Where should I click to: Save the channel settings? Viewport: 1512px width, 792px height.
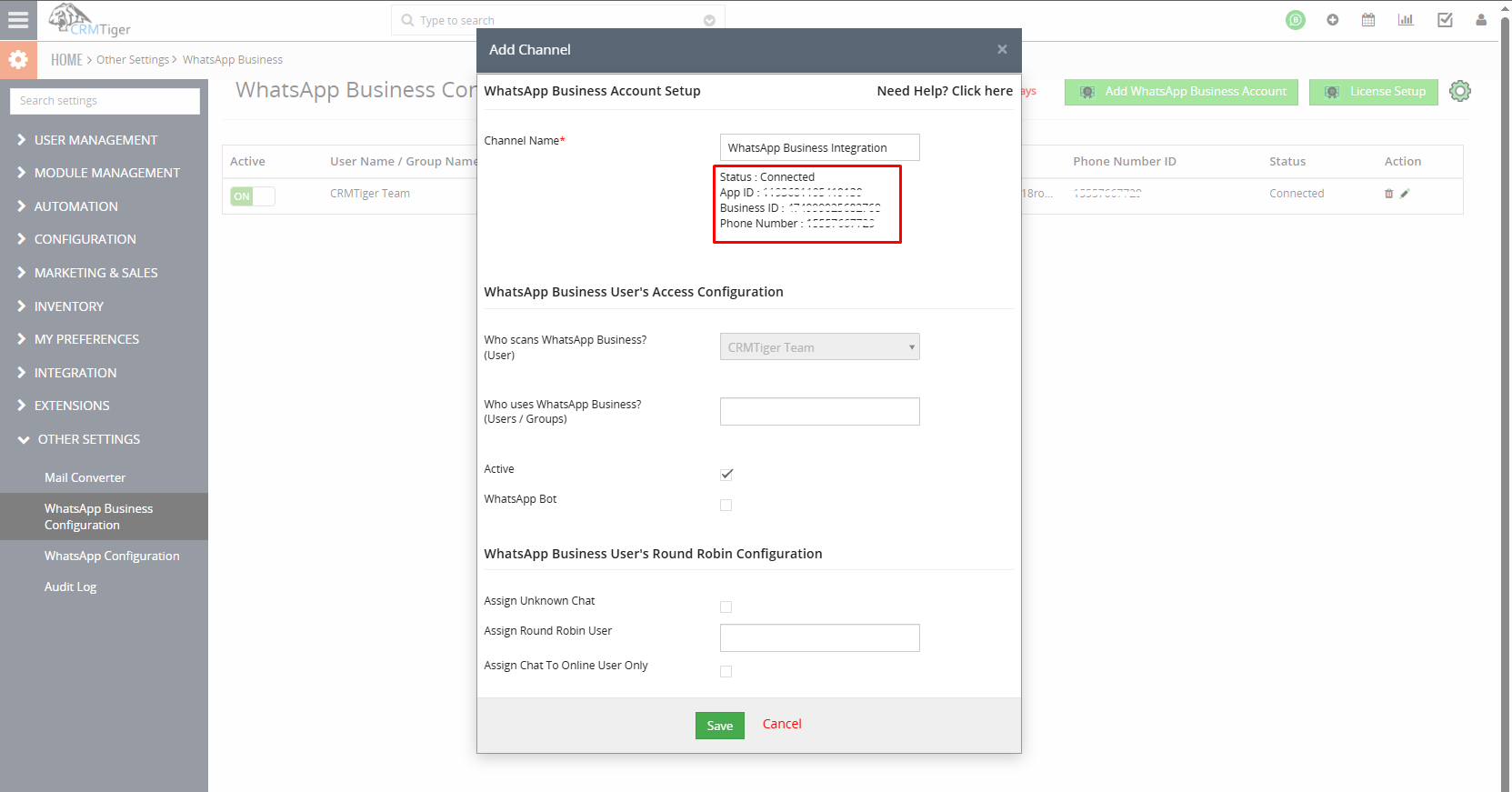(720, 726)
